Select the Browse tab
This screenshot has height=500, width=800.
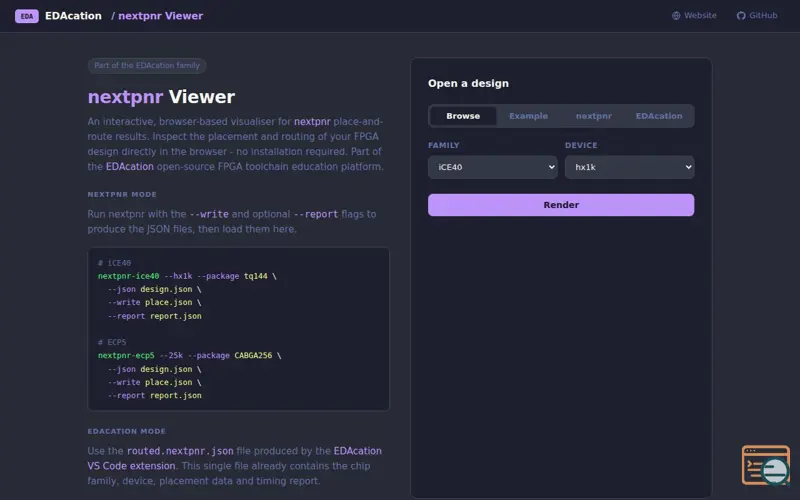click(463, 116)
